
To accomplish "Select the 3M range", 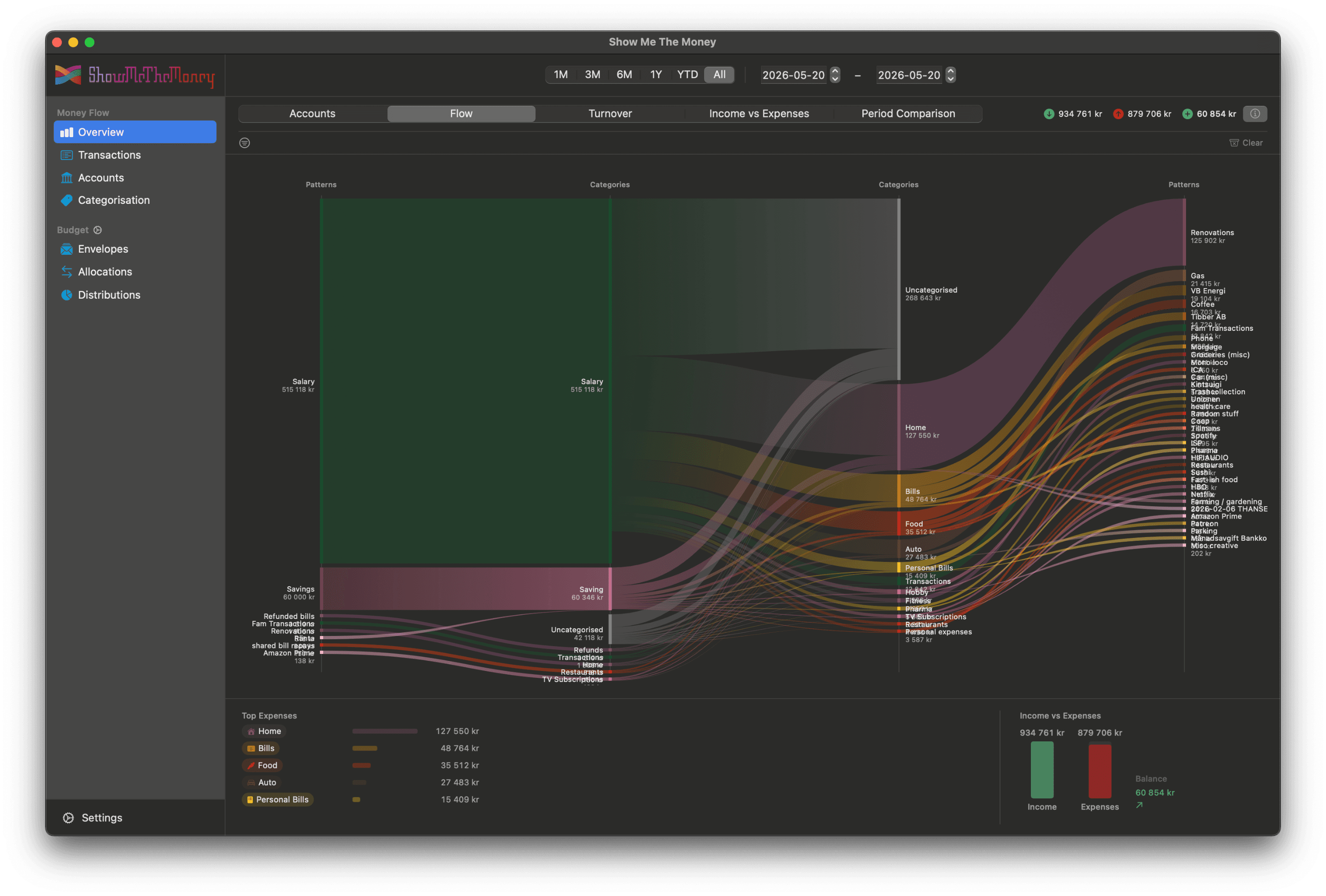I will (592, 75).
